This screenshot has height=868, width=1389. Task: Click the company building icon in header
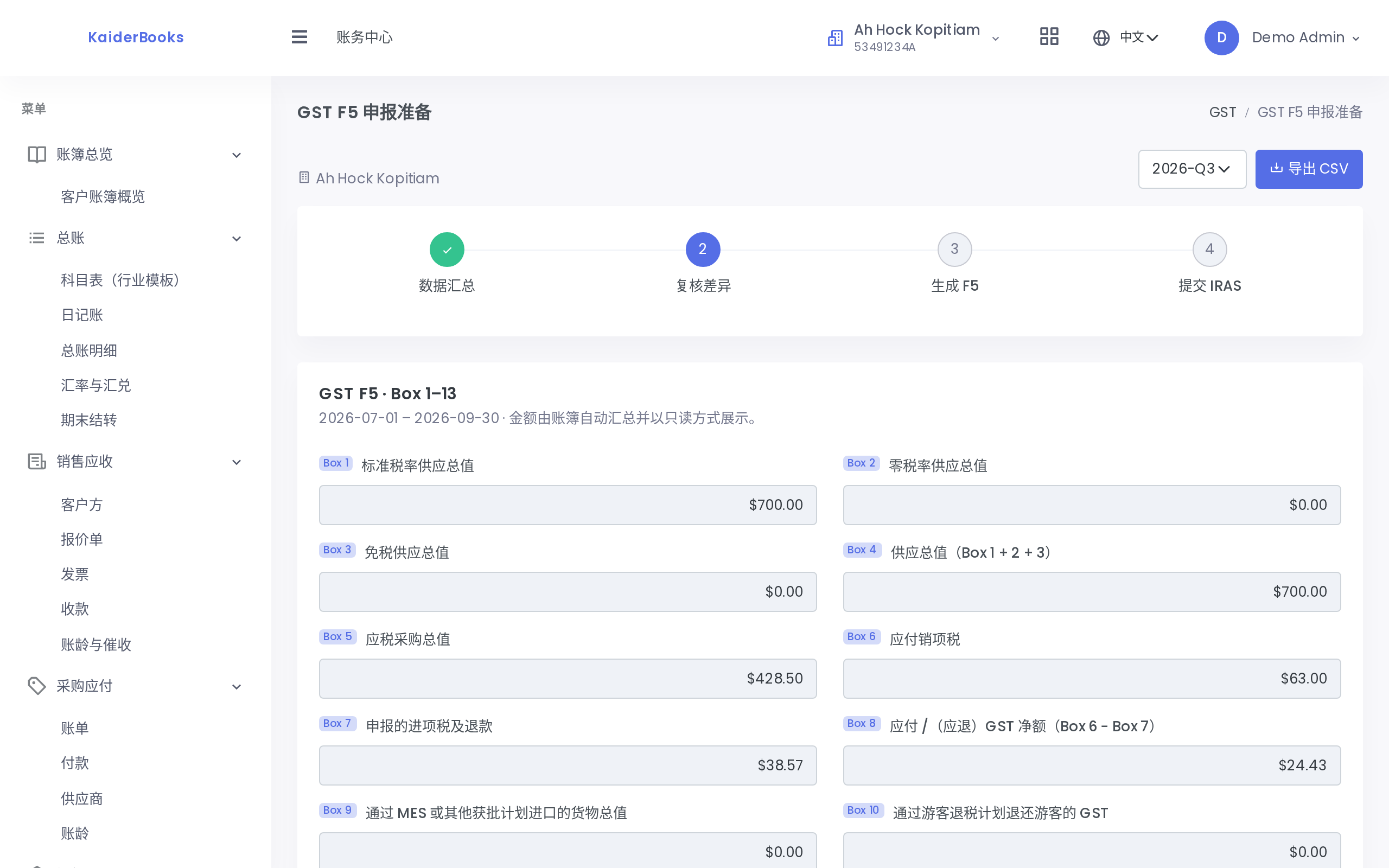click(x=835, y=38)
